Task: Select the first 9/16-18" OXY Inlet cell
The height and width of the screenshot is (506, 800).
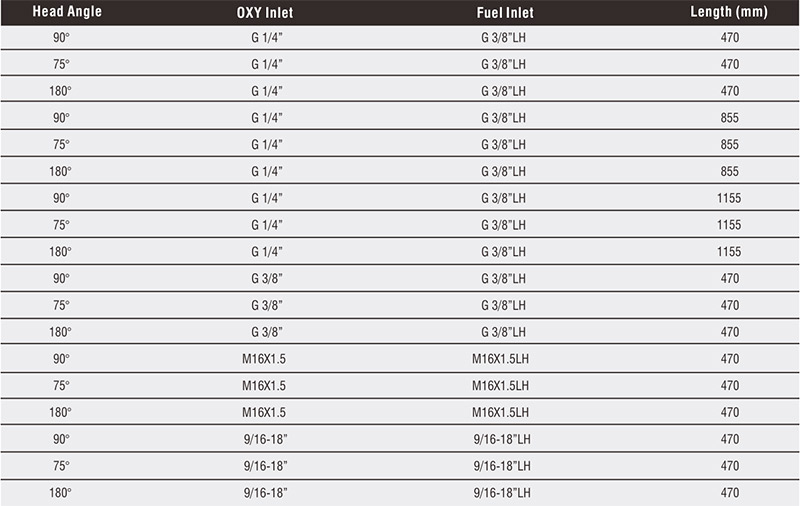Action: [265, 439]
